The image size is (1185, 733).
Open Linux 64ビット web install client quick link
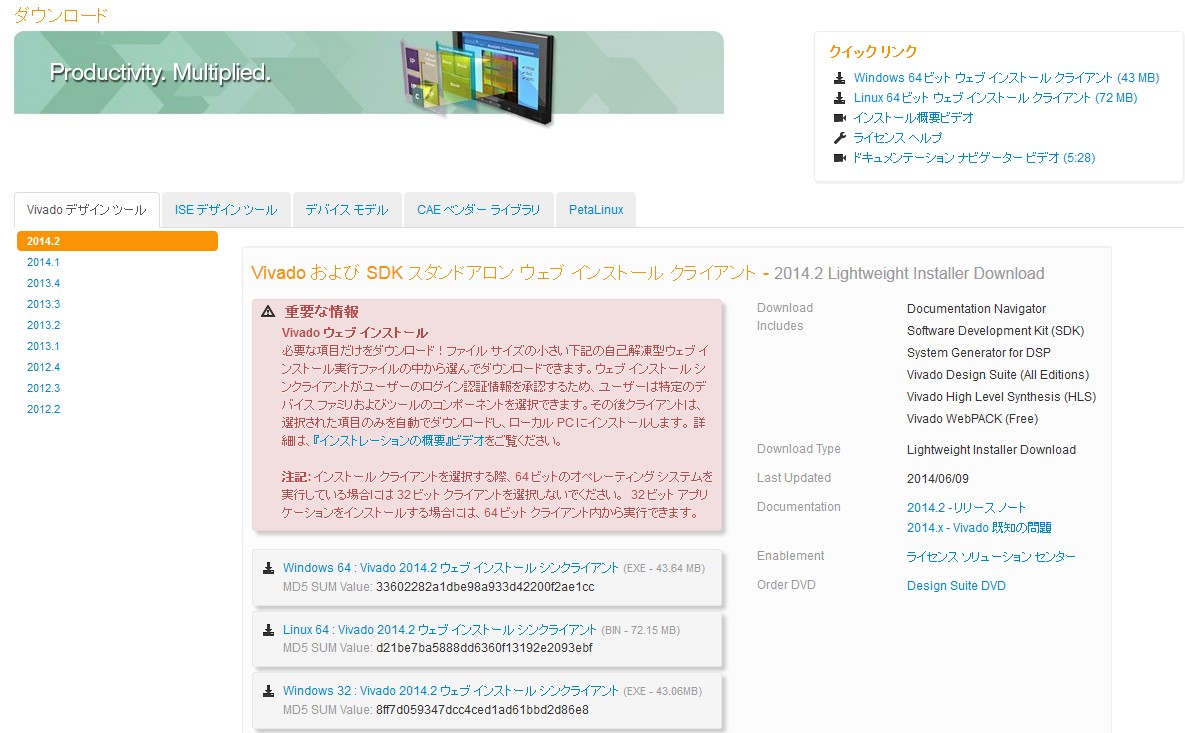click(995, 98)
